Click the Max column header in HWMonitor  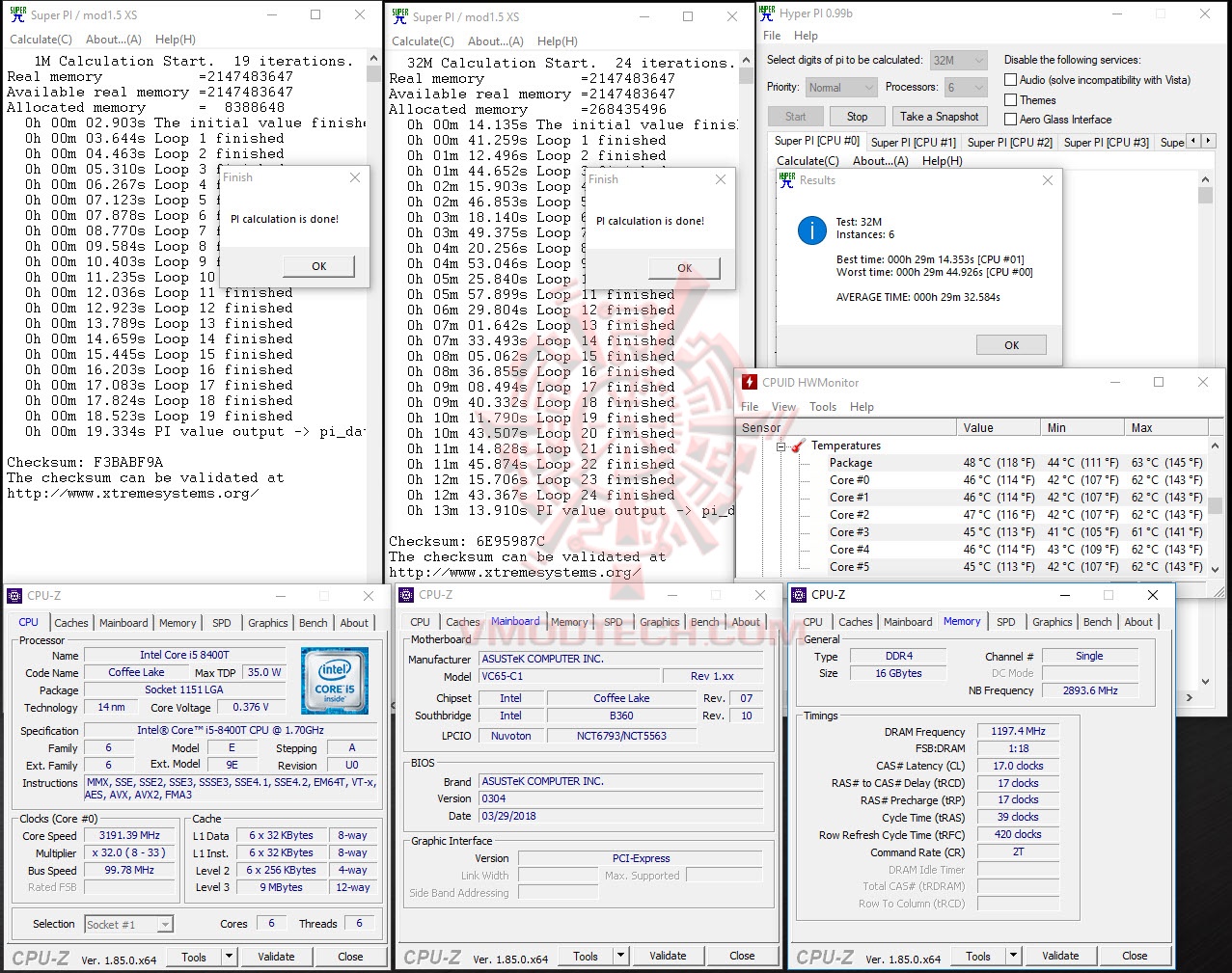pos(1165,428)
